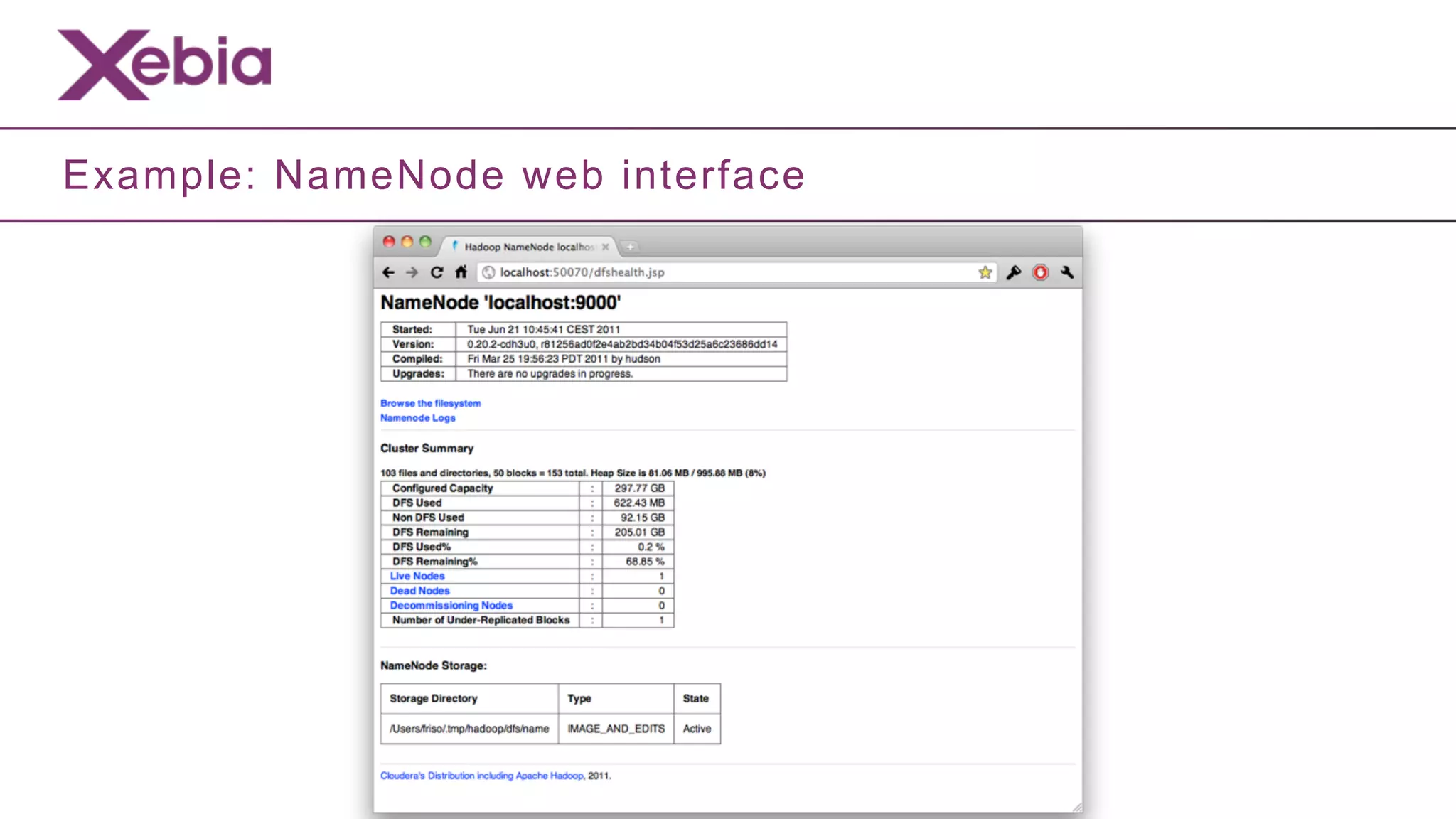Image resolution: width=1456 pixels, height=819 pixels.
Task: Click the Cluster Summary heading
Action: pos(427,449)
